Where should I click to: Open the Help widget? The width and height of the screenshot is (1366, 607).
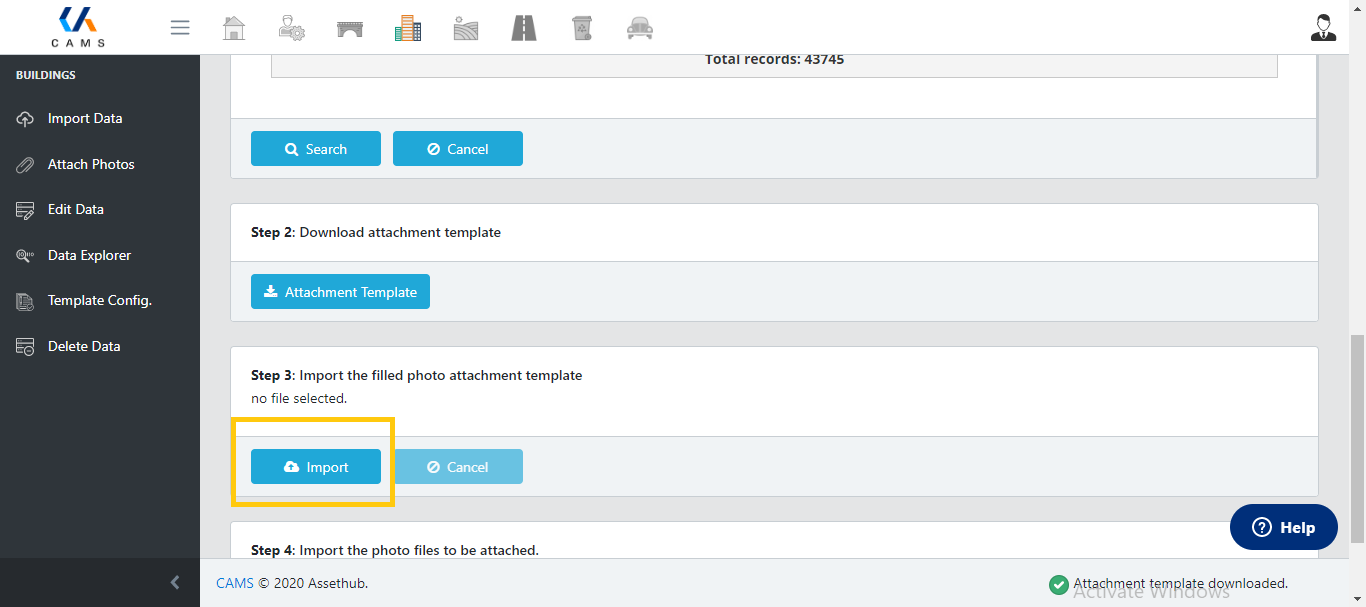tap(1284, 527)
